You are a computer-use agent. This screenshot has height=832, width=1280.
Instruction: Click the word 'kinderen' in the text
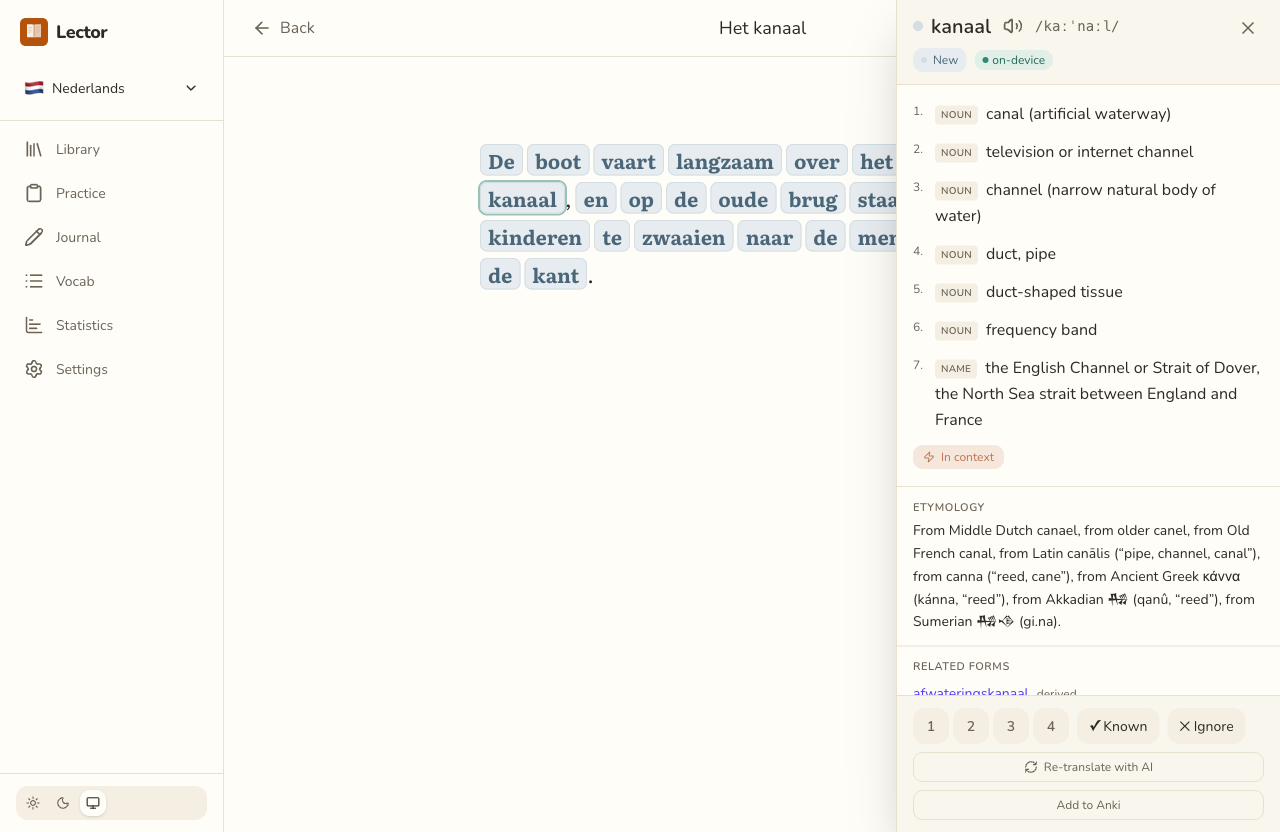tap(535, 237)
